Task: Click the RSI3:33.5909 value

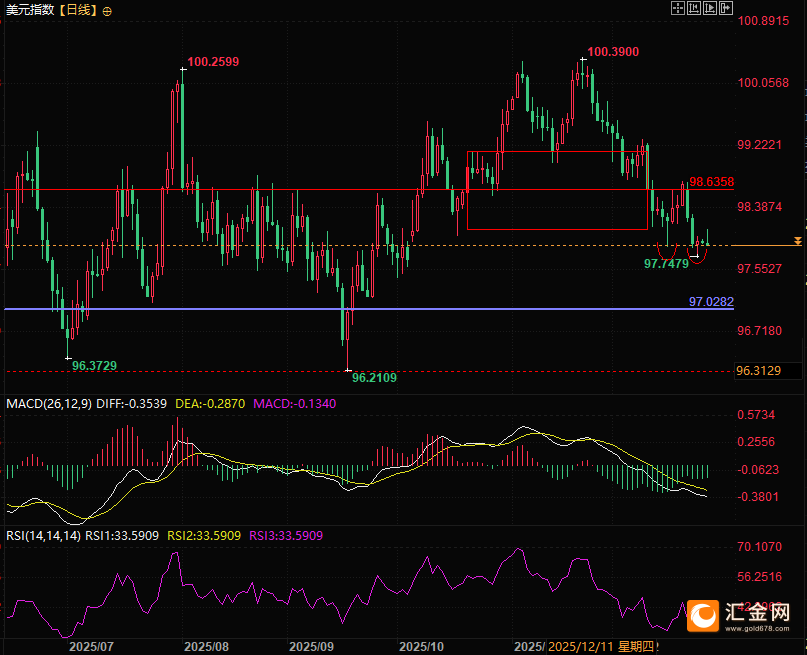Action: coord(286,536)
